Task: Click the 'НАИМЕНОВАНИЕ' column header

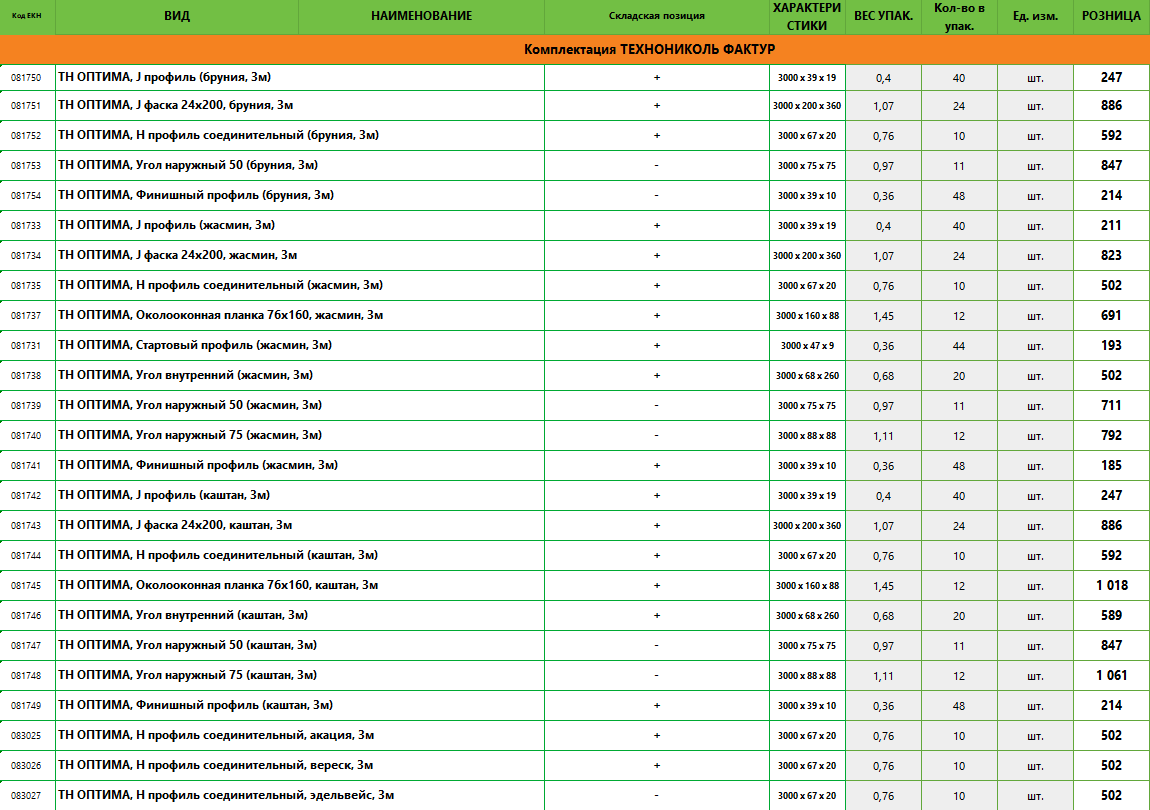Action: point(422,15)
